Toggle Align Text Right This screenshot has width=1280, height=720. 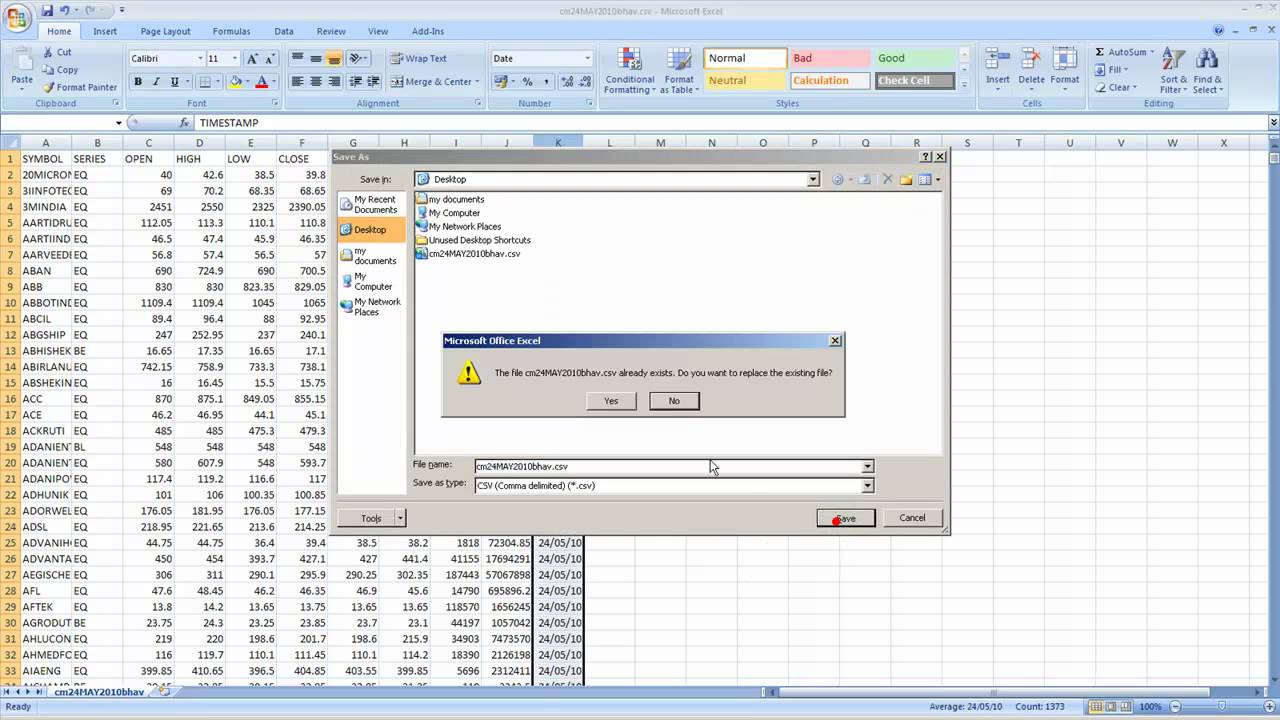coord(334,82)
